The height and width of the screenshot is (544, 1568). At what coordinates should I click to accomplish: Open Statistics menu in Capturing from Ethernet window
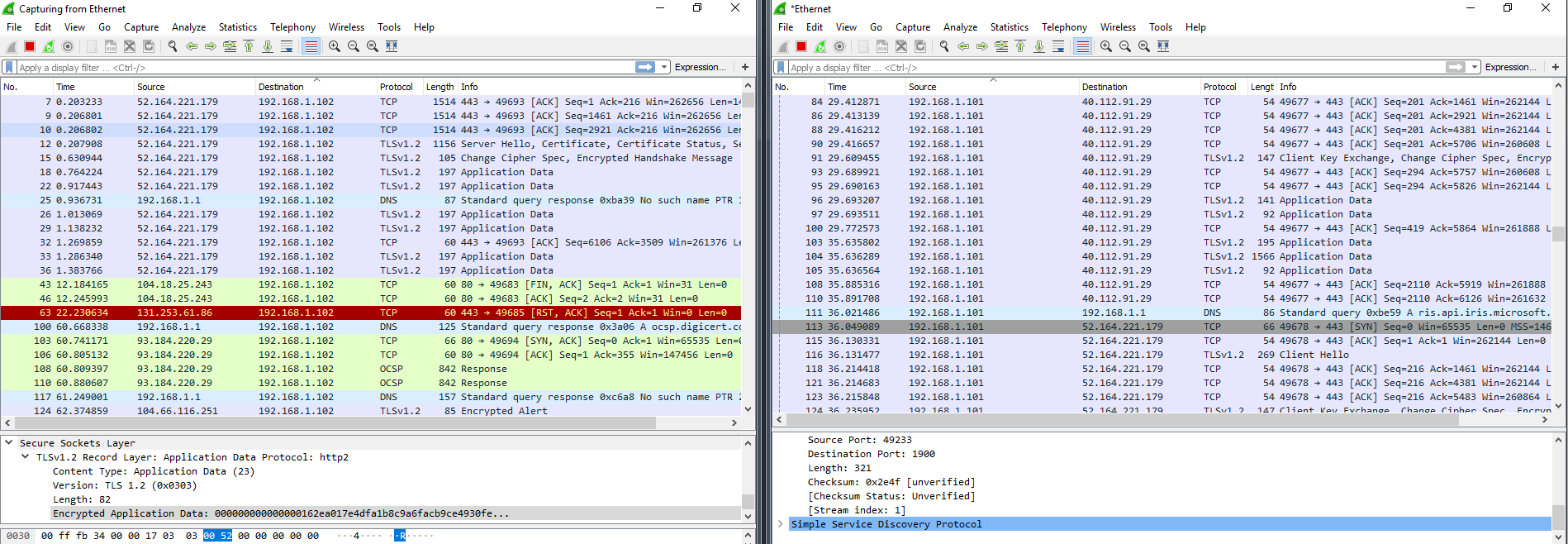[x=238, y=27]
